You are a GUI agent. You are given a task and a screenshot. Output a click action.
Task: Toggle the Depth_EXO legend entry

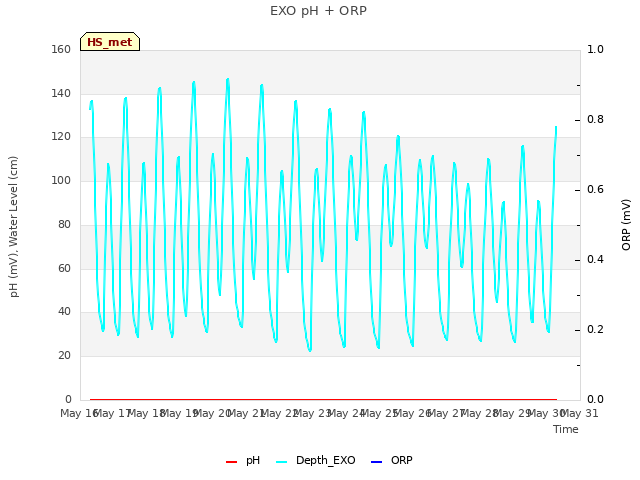point(316,460)
